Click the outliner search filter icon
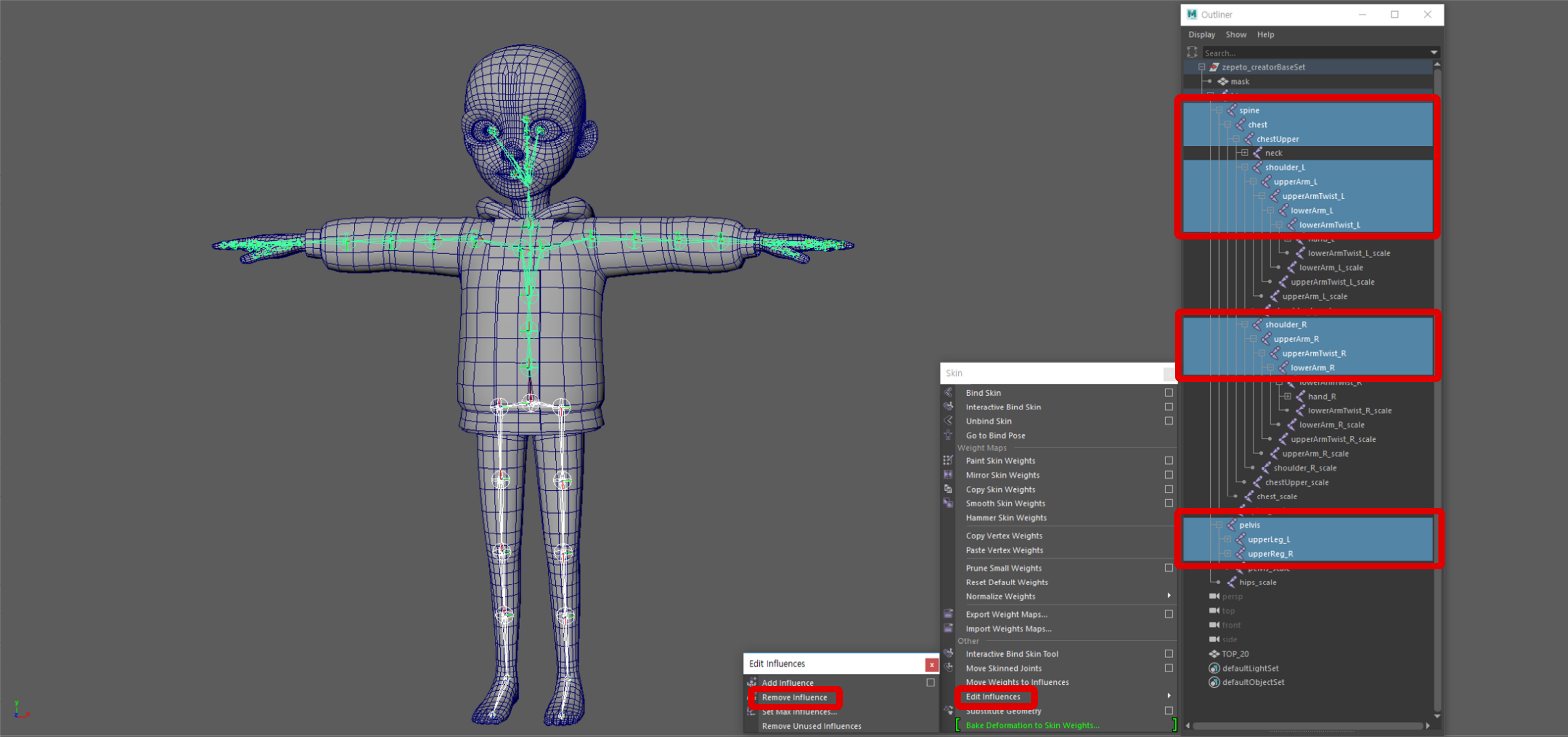The image size is (1568, 737). click(1192, 52)
